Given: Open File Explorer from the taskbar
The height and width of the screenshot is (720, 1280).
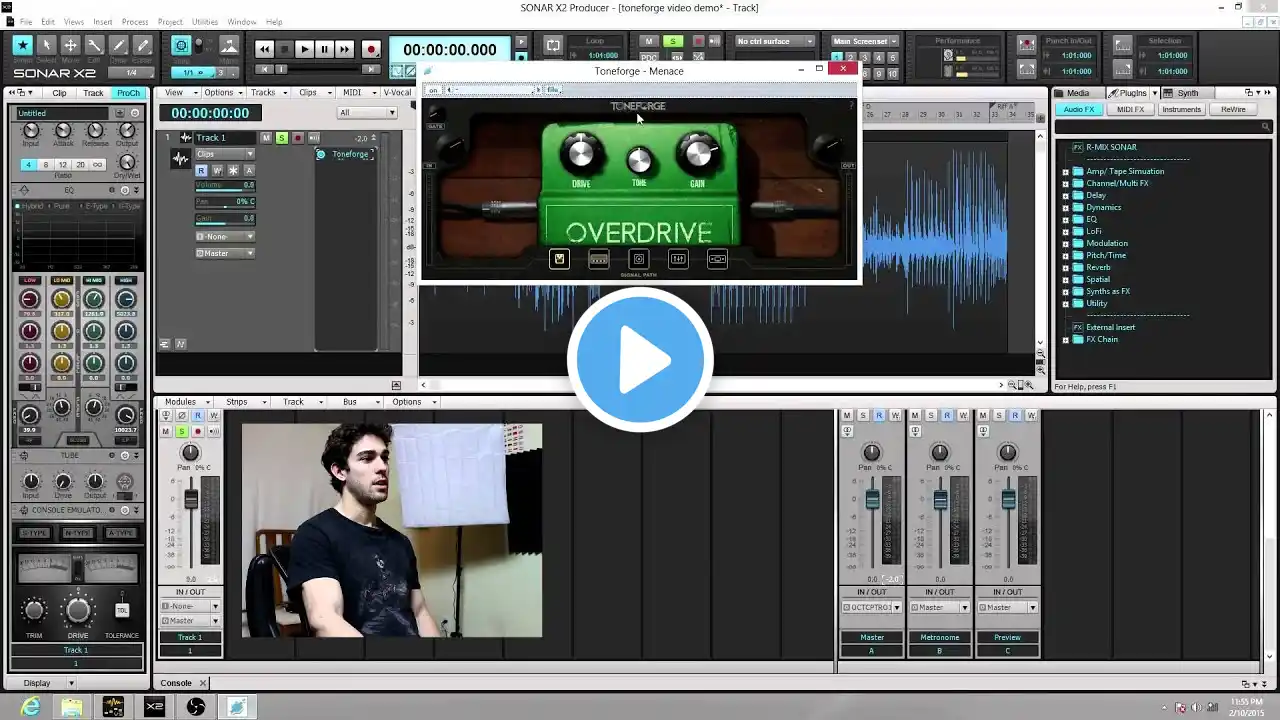Looking at the screenshot, I should pyautogui.click(x=72, y=706).
